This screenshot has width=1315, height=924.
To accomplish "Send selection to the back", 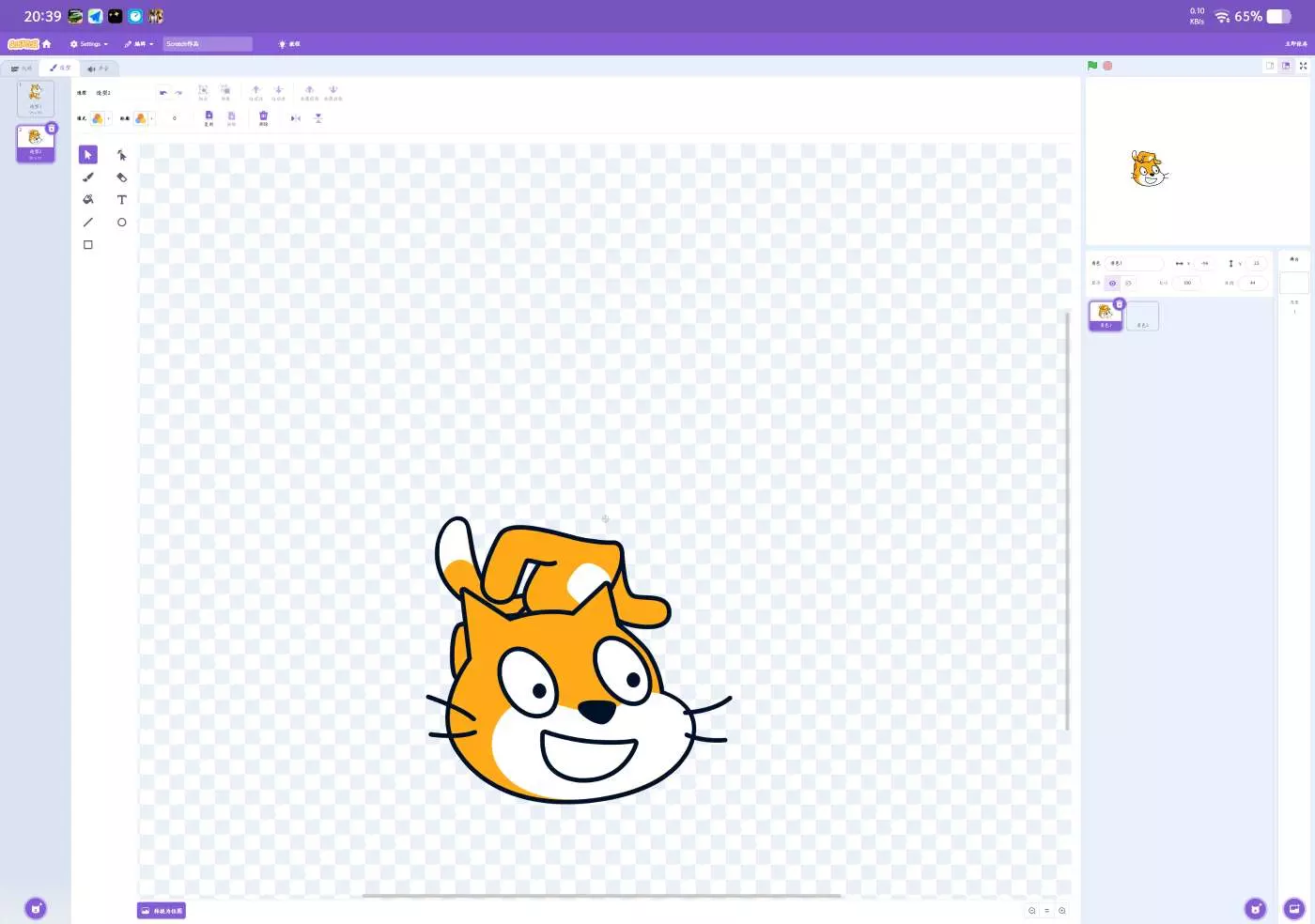I will pyautogui.click(x=333, y=92).
